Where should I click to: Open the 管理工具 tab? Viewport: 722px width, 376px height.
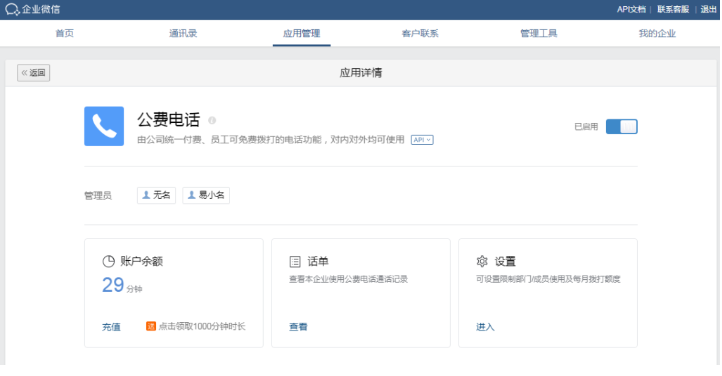(x=539, y=33)
